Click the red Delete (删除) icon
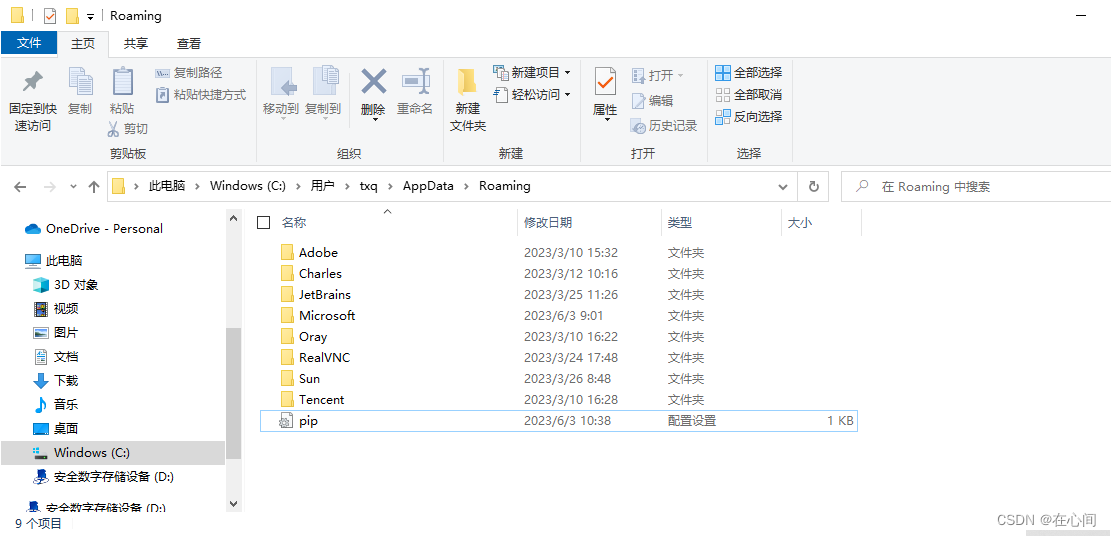Screen dimensions: 1111x536 [373, 83]
